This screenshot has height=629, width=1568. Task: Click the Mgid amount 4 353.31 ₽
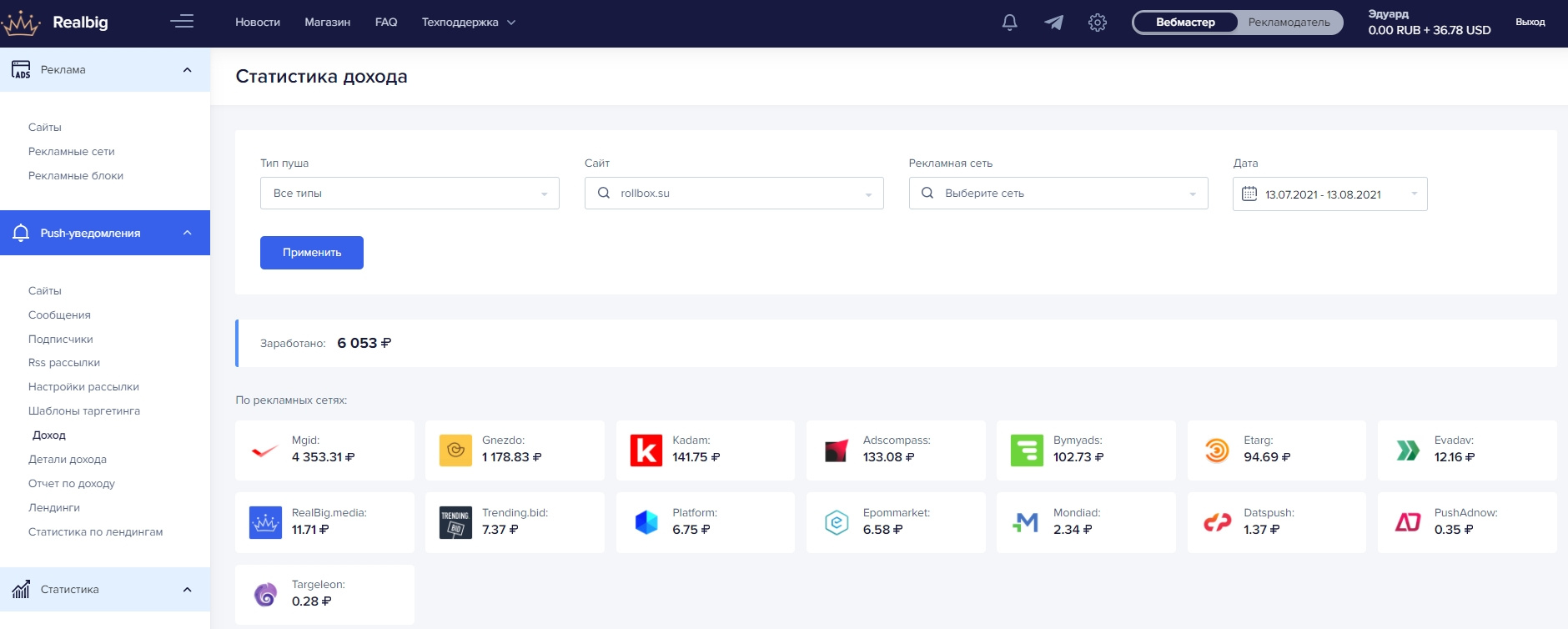(x=324, y=457)
